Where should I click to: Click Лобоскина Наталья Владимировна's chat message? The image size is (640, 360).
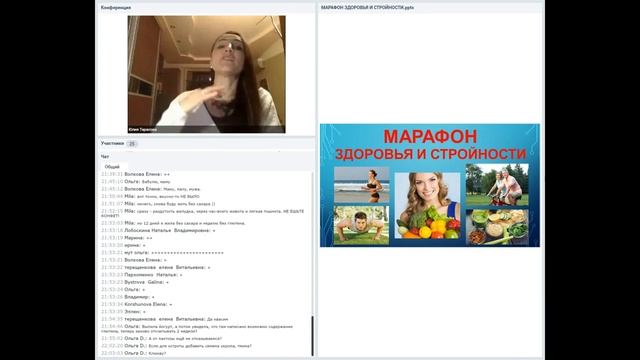[x=158, y=231]
